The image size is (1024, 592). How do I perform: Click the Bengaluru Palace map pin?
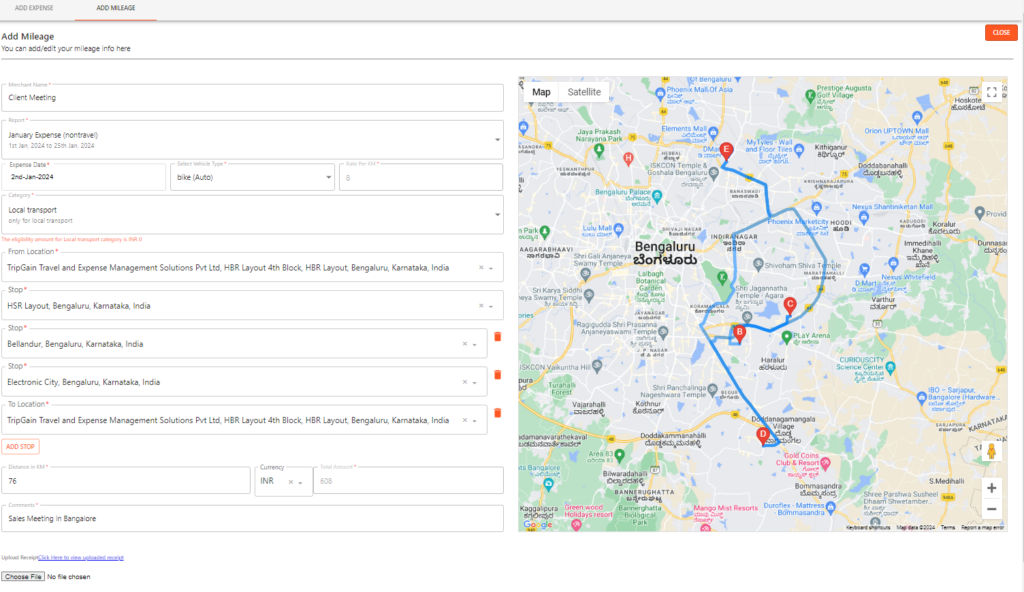coord(657,195)
